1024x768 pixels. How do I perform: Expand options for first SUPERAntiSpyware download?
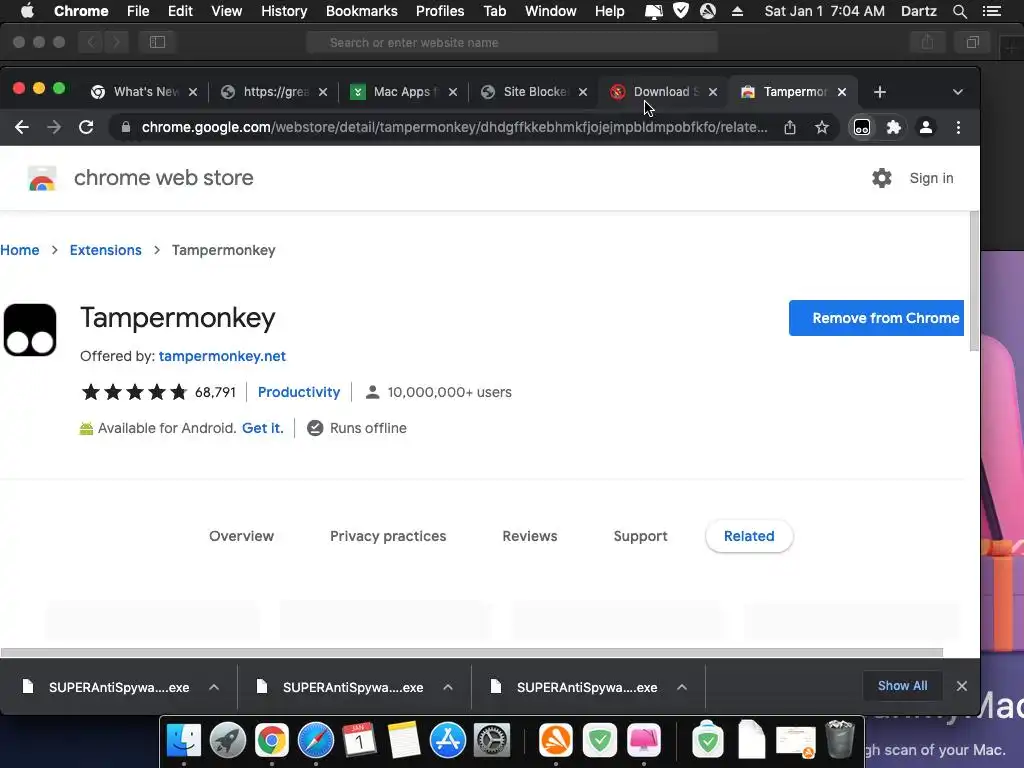(x=214, y=687)
